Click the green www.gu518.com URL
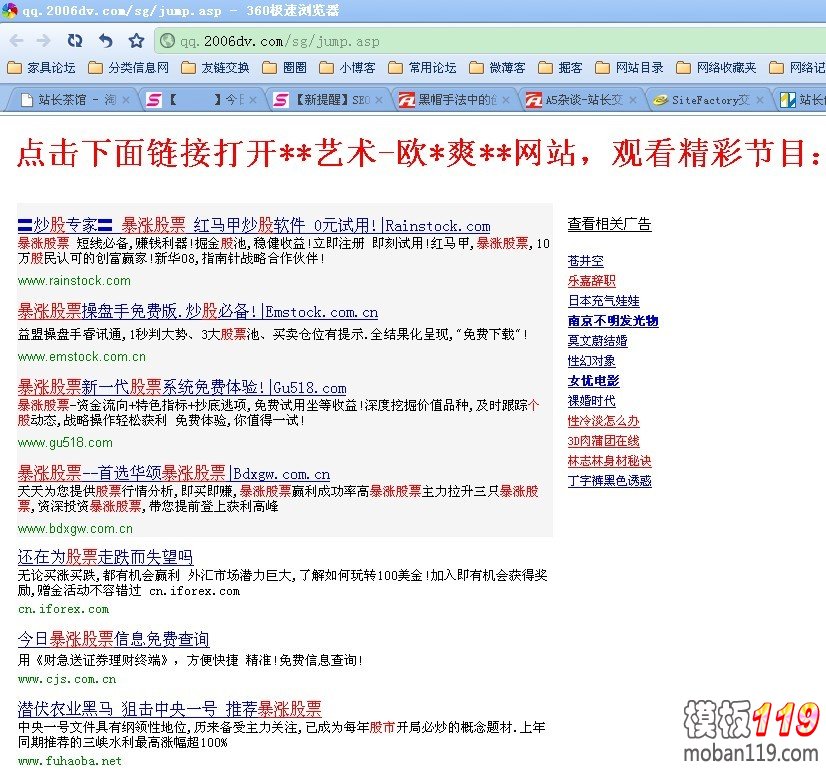Screen dimensions: 826x781 pos(65,442)
